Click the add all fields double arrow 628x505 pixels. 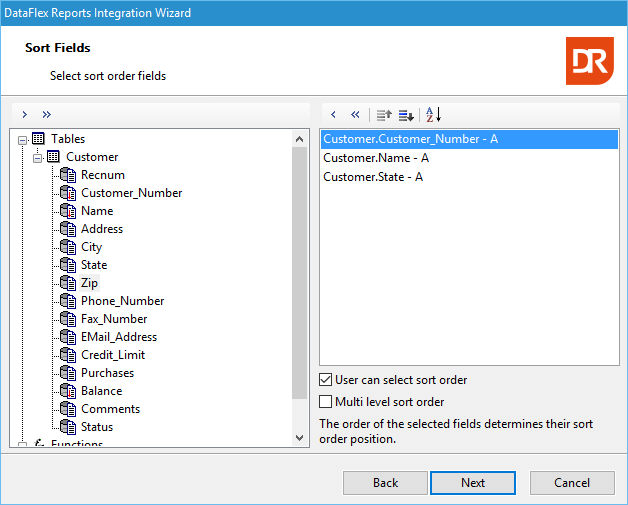46,115
